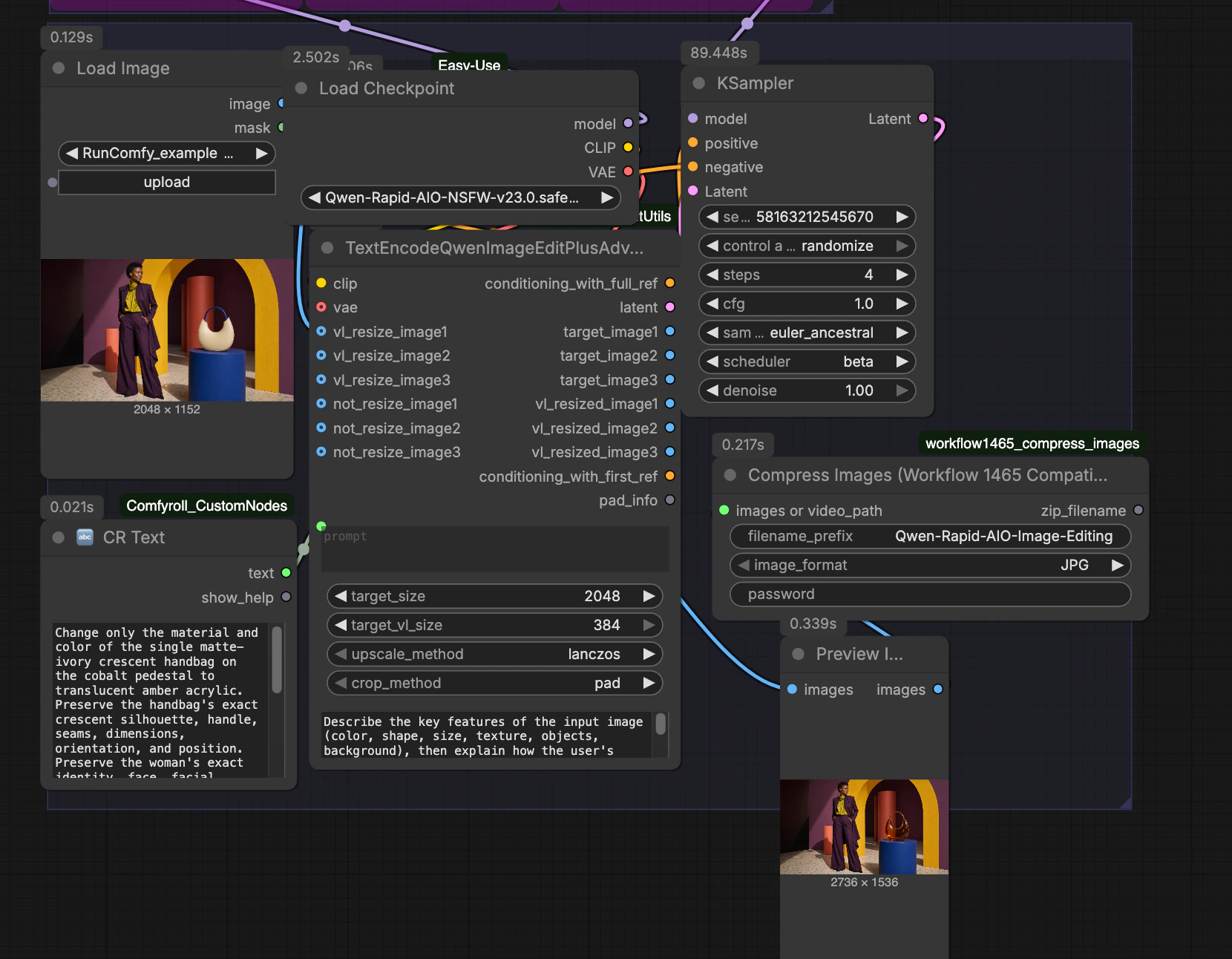The image size is (1232, 959).
Task: Click the prompt text field in TextEncode node
Action: (x=495, y=549)
